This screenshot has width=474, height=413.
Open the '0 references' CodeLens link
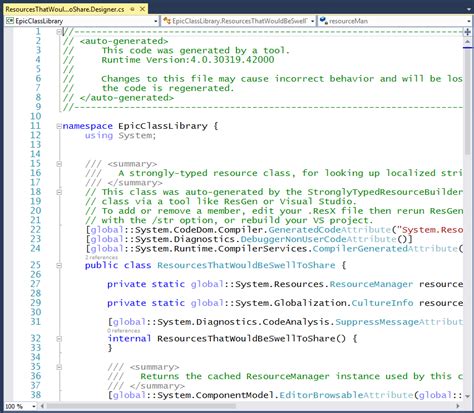click(124, 331)
